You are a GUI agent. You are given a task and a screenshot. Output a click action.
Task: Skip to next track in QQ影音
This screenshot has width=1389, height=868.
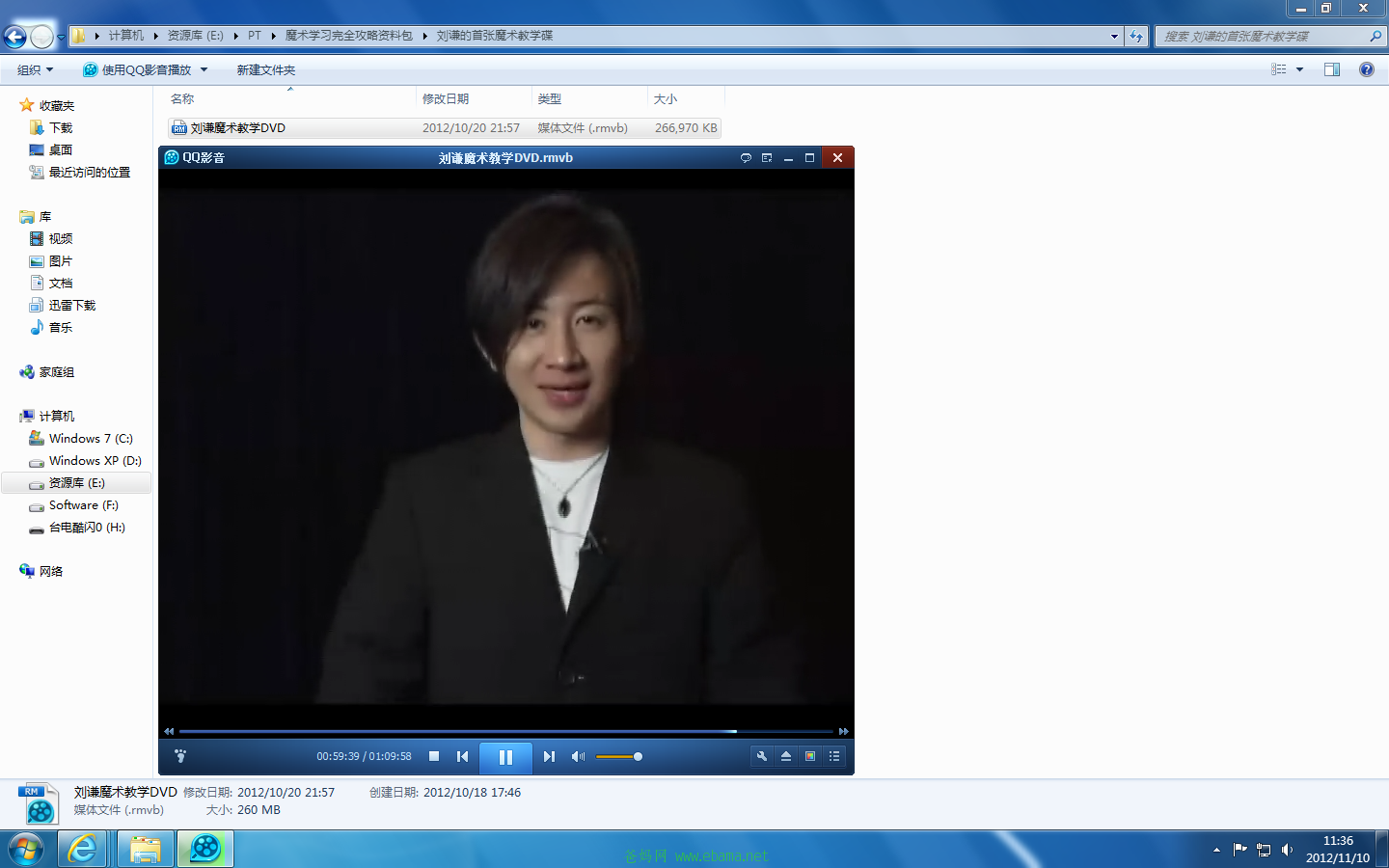tap(549, 756)
